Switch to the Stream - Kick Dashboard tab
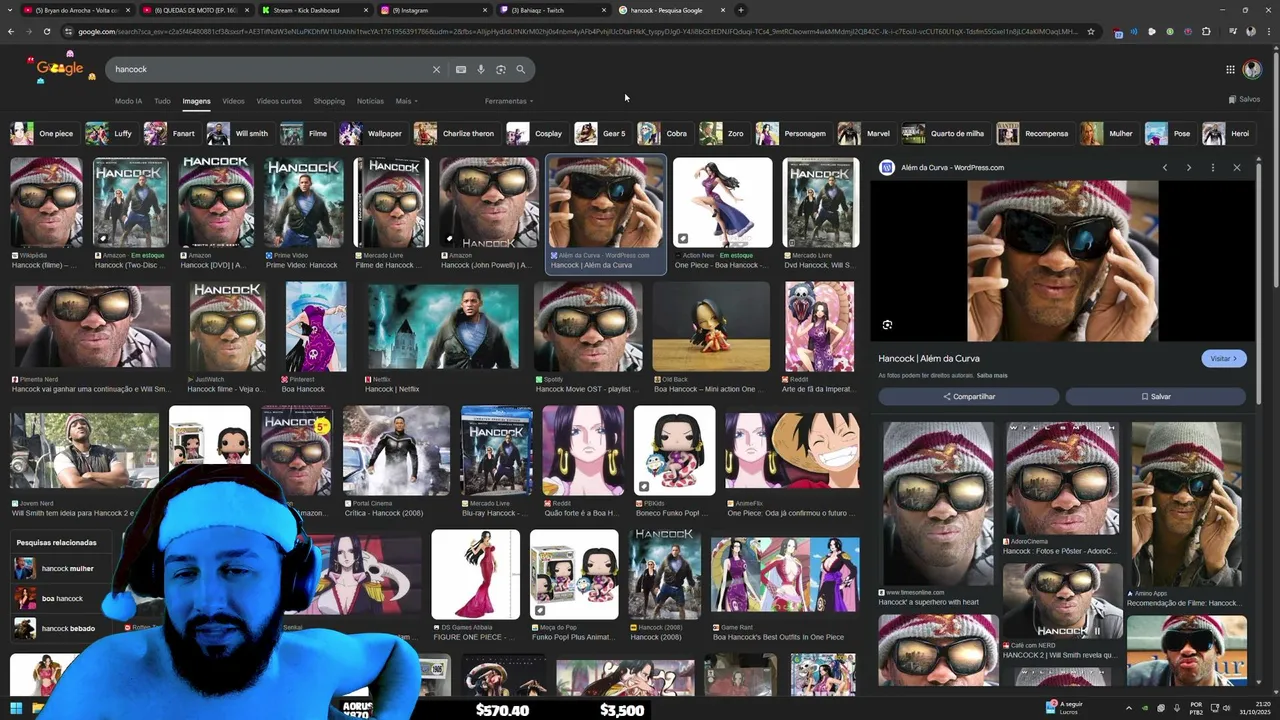This screenshot has width=1280, height=720. (315, 10)
